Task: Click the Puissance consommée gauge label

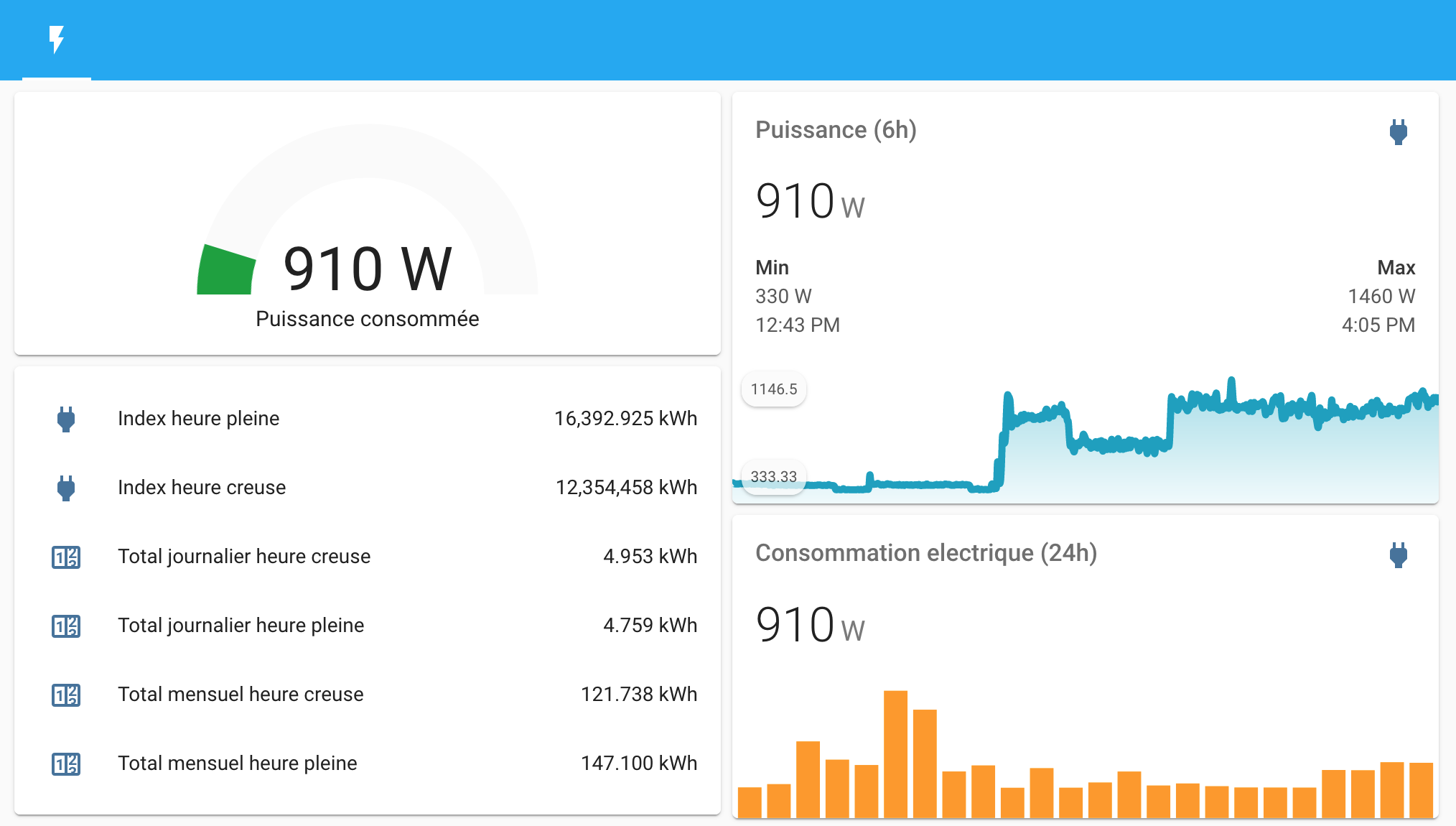Action: click(x=367, y=319)
